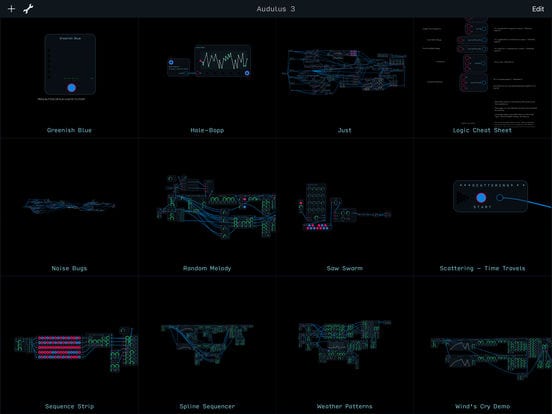Open the wrench settings icon
Screen dimensions: 552x414
(x=28, y=9)
